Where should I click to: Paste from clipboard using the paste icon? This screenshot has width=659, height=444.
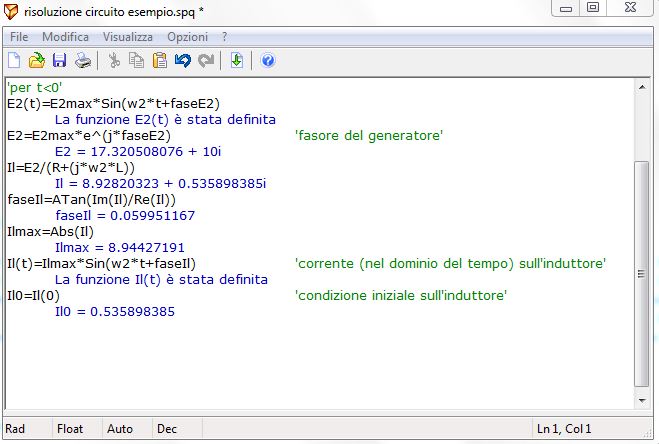coord(160,60)
